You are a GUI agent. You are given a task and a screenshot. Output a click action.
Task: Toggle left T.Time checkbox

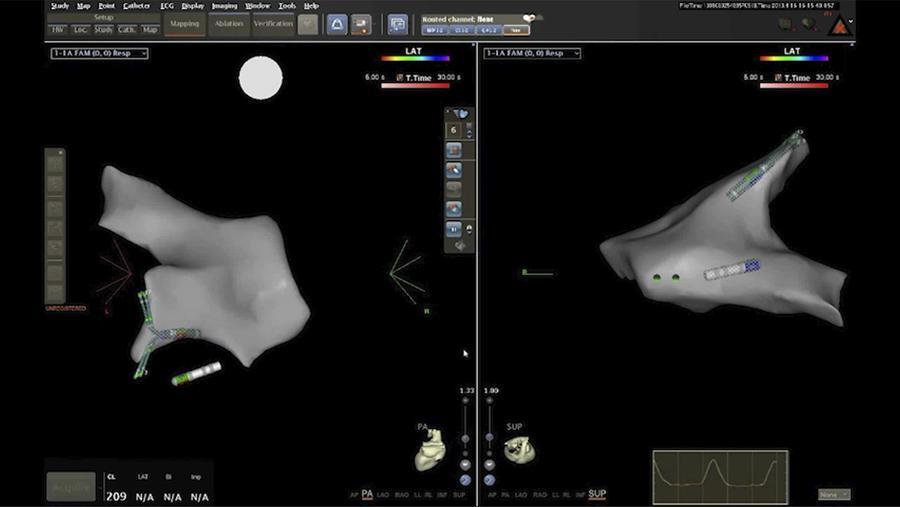click(x=399, y=78)
